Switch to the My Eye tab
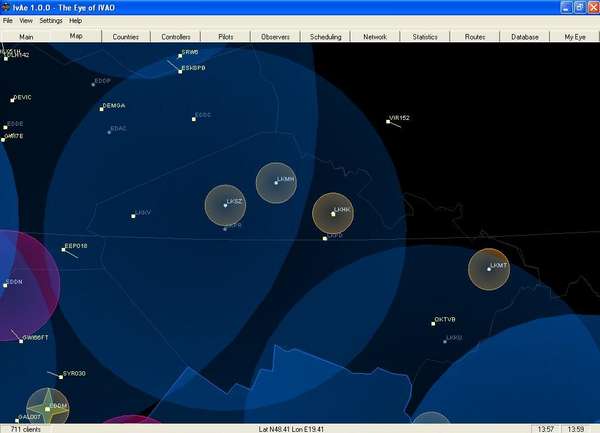This screenshot has height=433, width=600. [575, 37]
